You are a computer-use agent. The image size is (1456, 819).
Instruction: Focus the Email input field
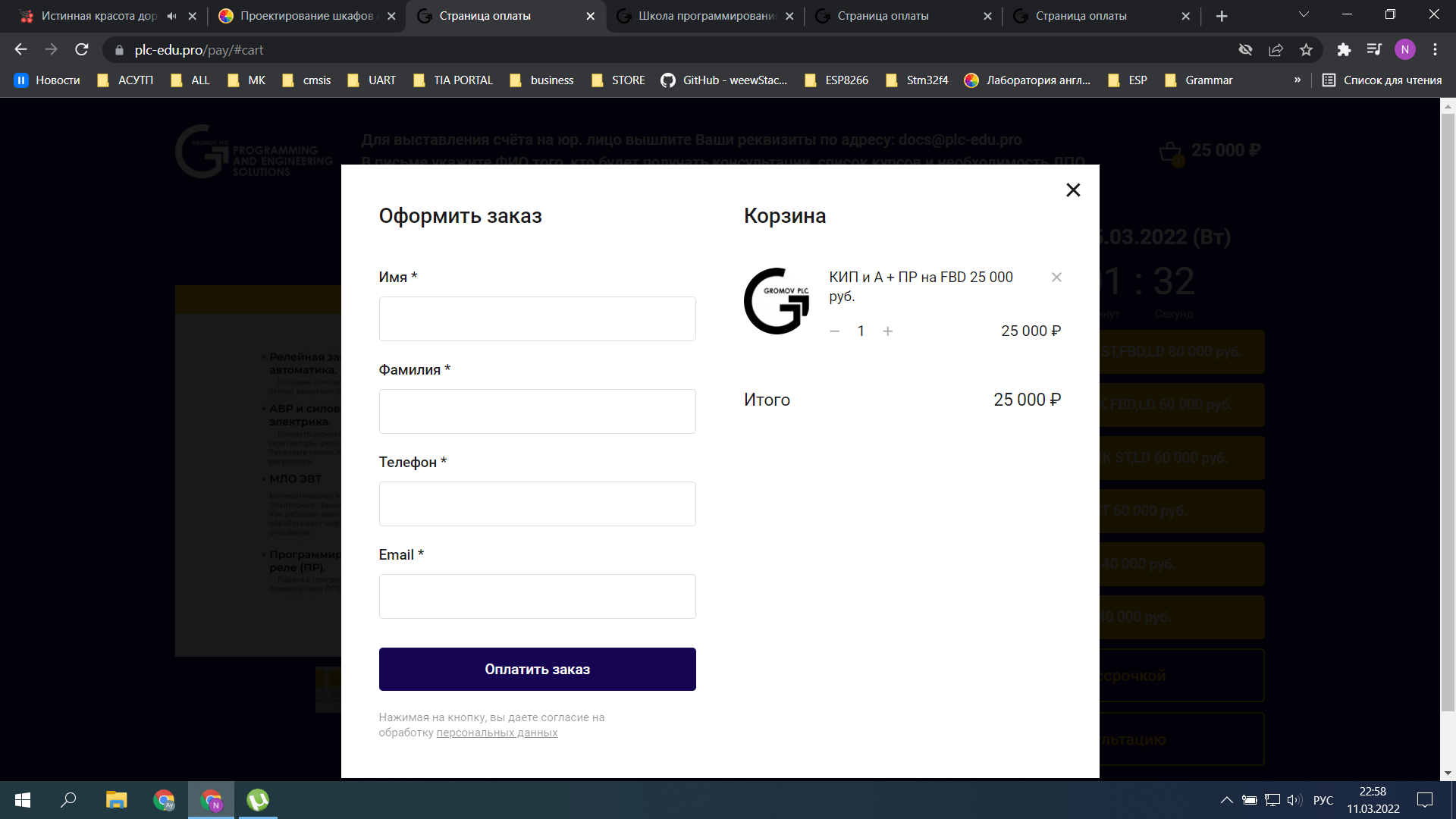point(537,596)
